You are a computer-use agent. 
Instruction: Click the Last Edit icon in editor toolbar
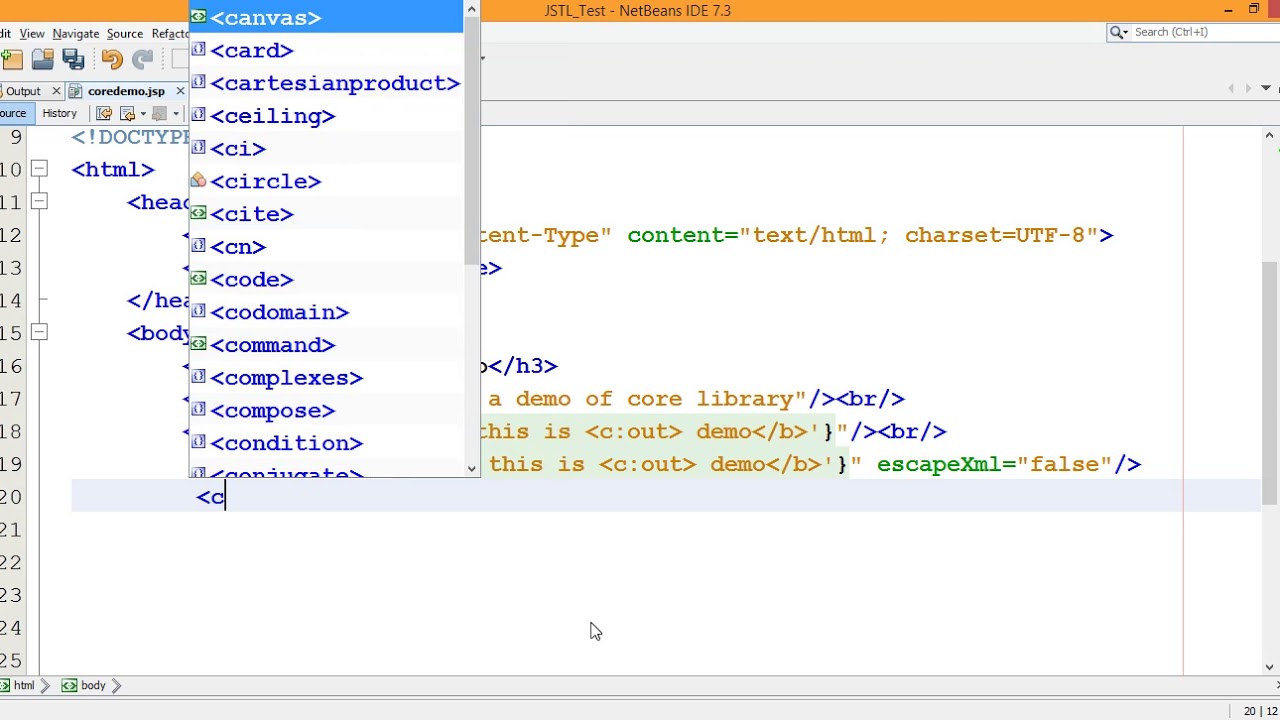(104, 113)
